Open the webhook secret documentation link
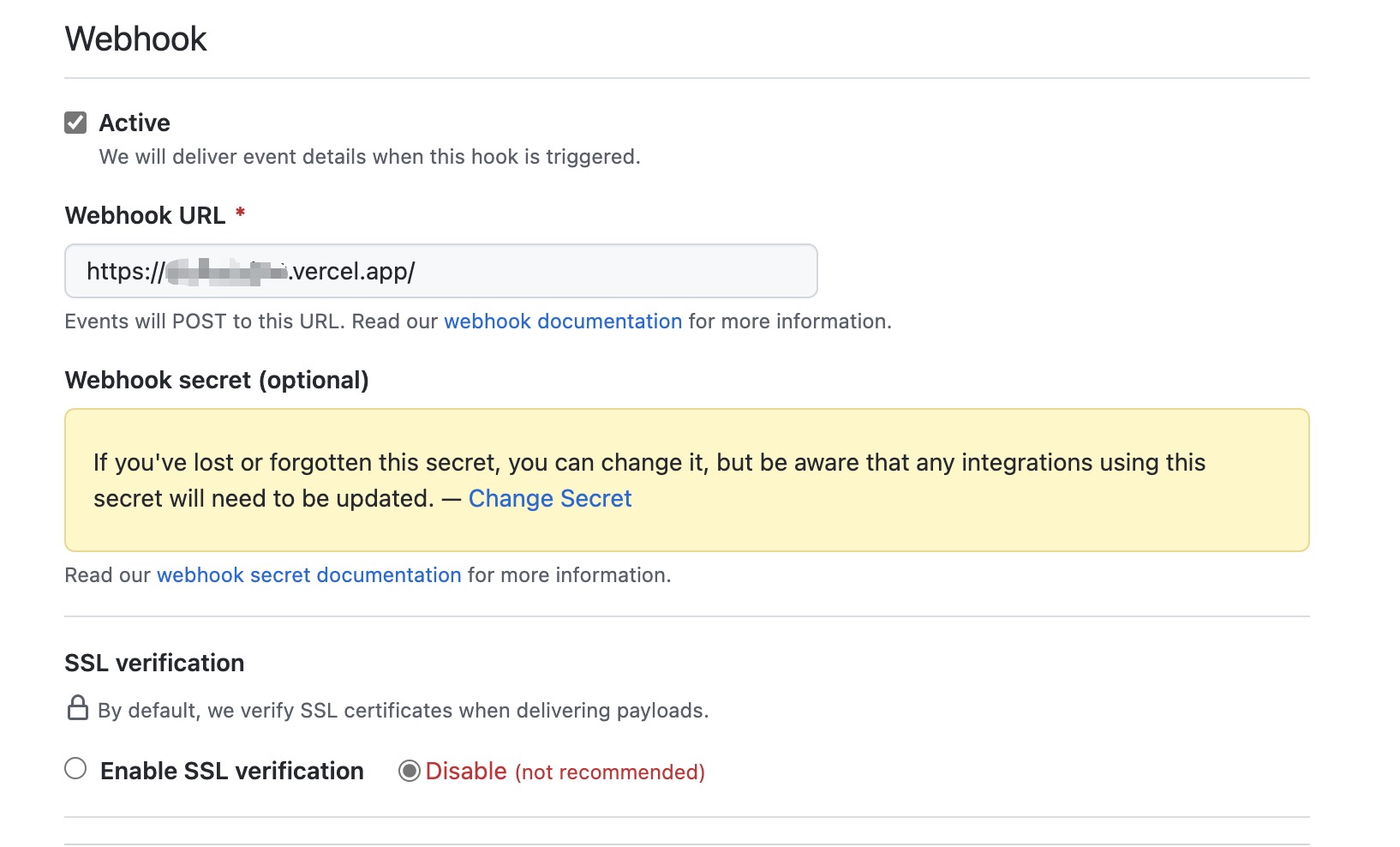Screen dimensions: 1400x847 click(x=308, y=575)
